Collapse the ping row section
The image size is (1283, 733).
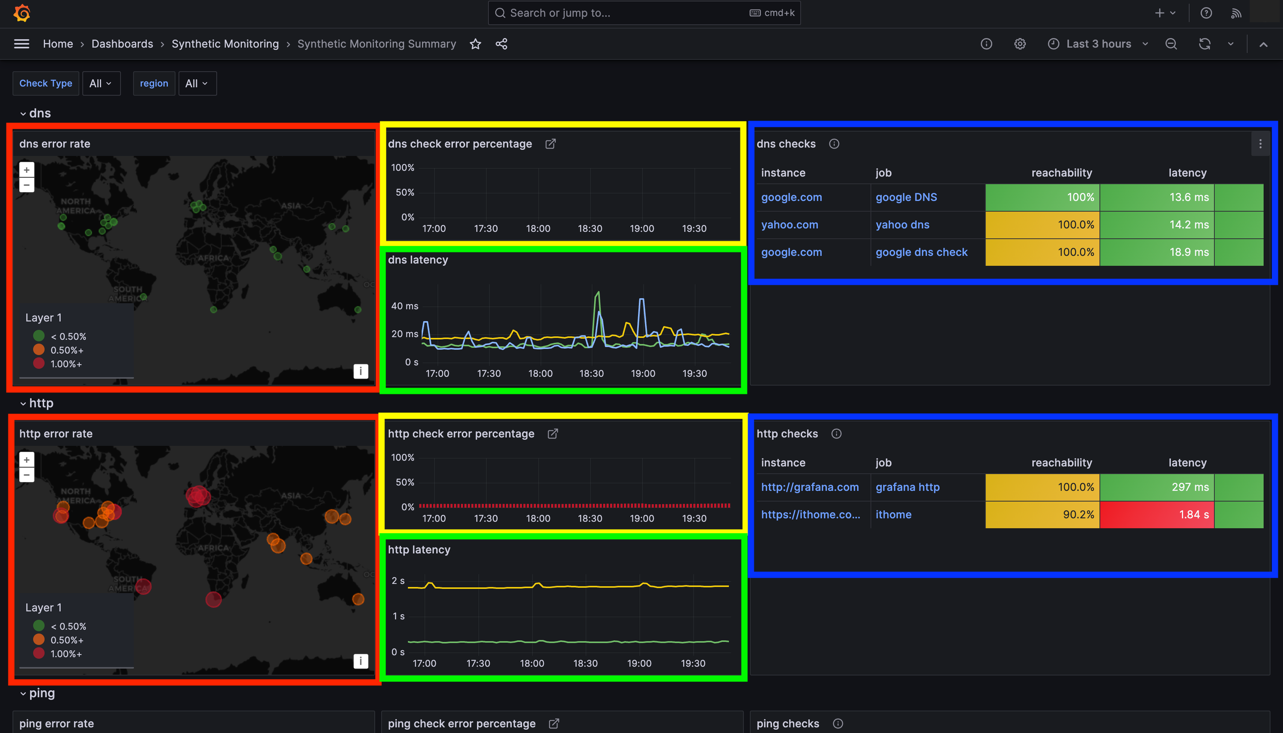pos(37,693)
